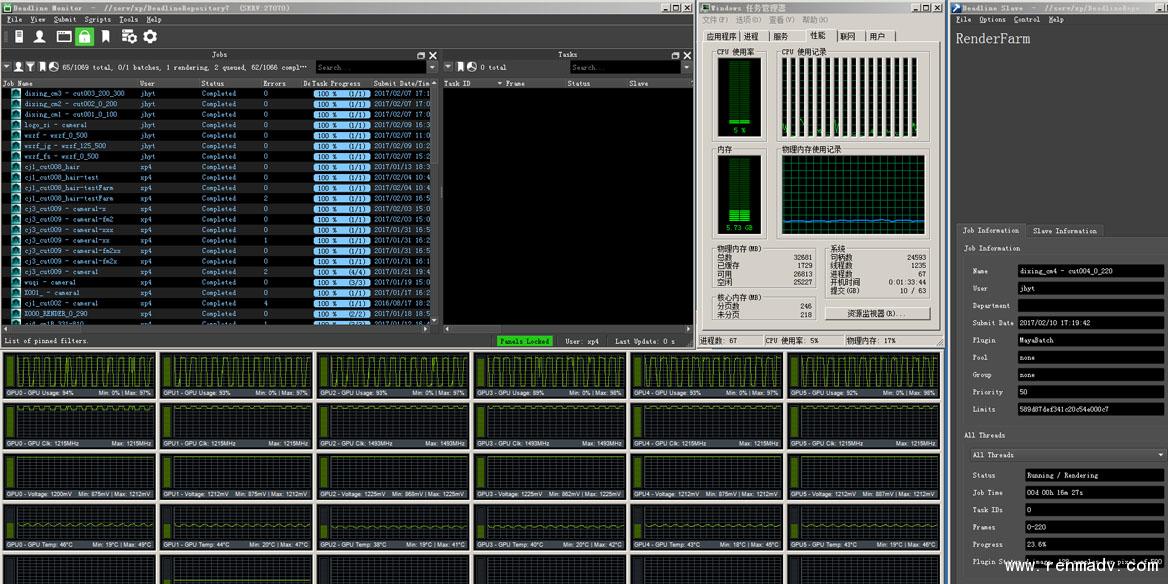Close the Jobs panel with its X icon
This screenshot has width=1168, height=584.
point(432,55)
